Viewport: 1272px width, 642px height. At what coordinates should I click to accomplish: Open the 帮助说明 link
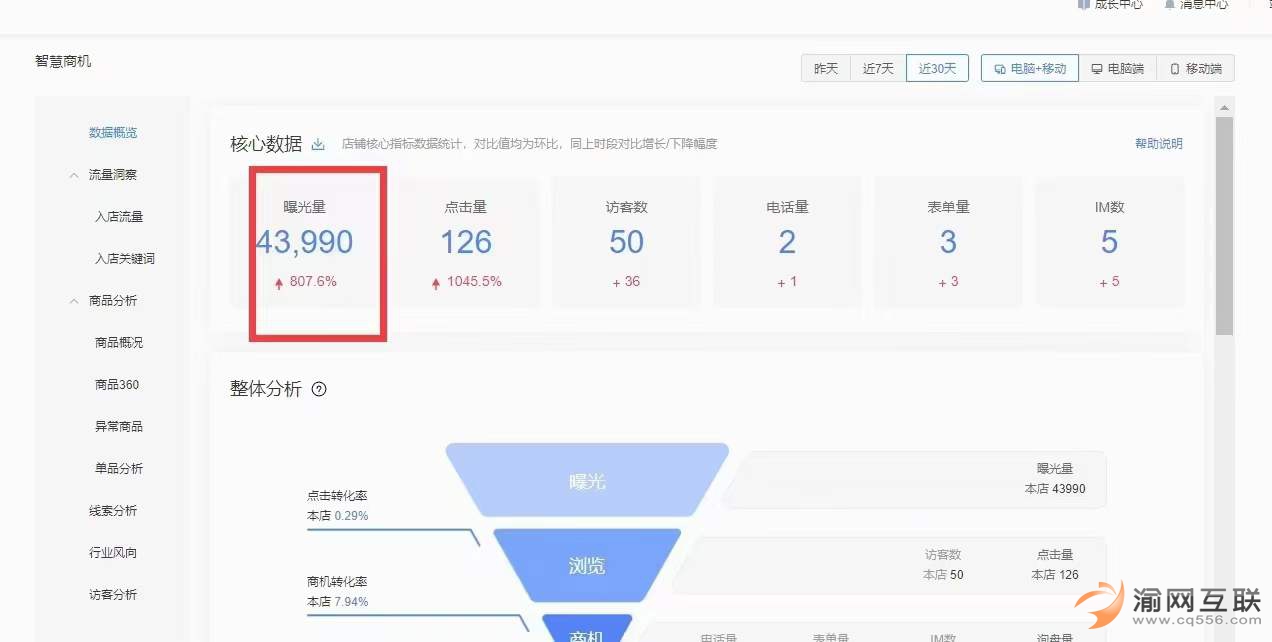(x=1158, y=144)
